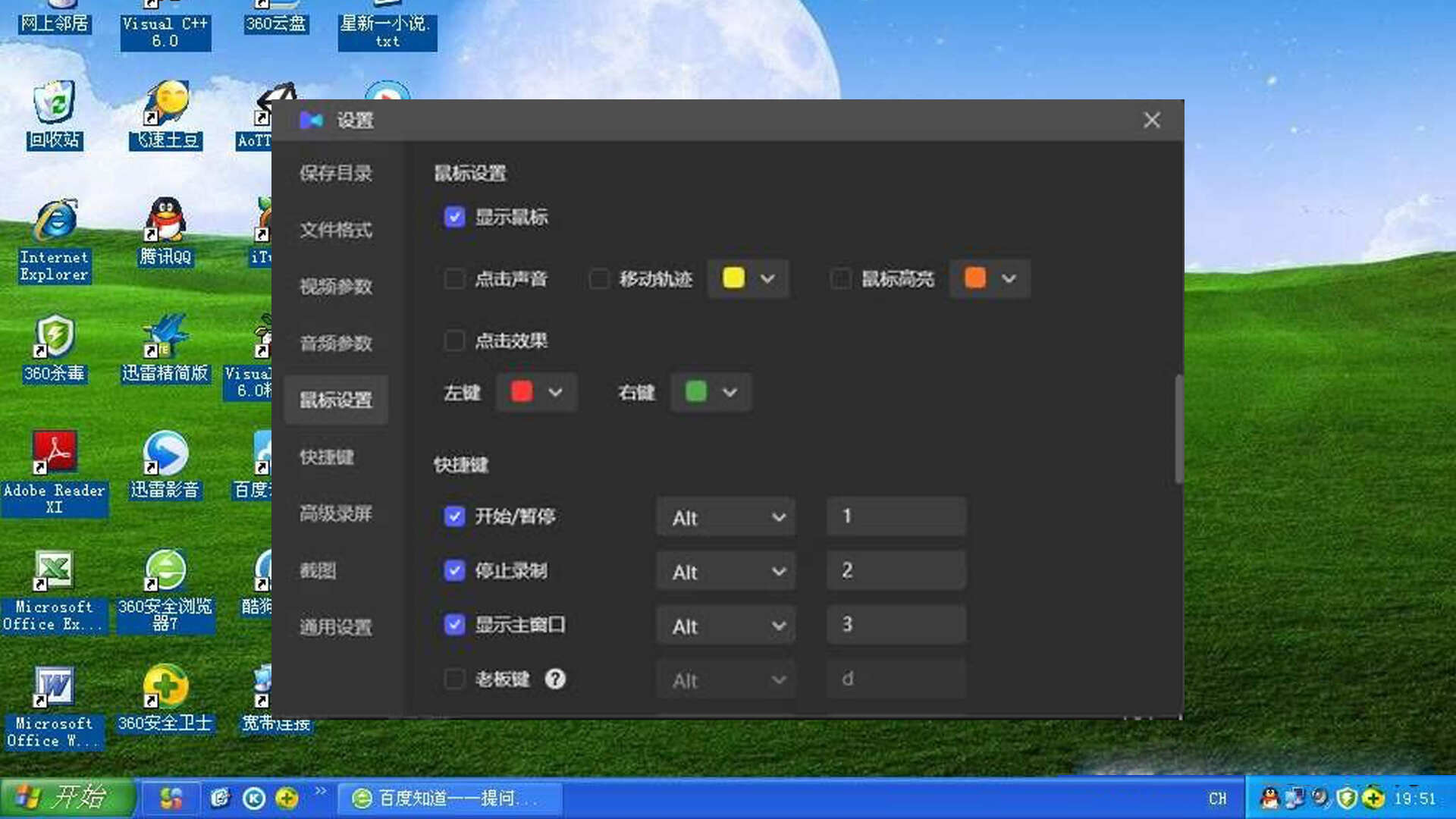Screen dimensions: 1456x819
Task: Open the 通用设置 sidebar item
Action: (x=336, y=627)
